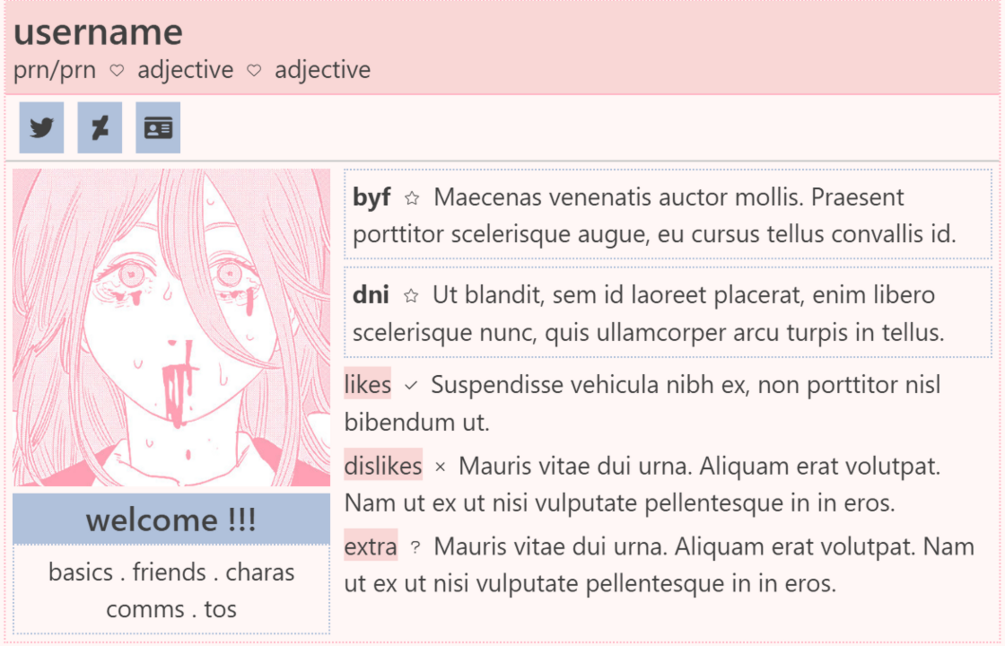Image resolution: width=1005 pixels, height=646 pixels.
Task: Click the heart between the adjectives
Action: [254, 70]
